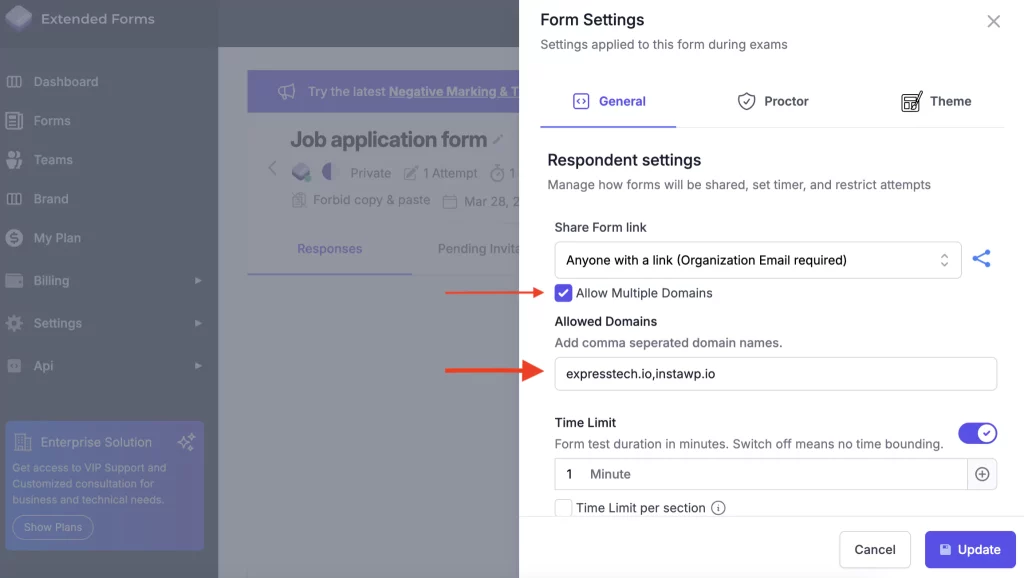Switch to the Theme tab
The width and height of the screenshot is (1024, 578).
coord(936,101)
